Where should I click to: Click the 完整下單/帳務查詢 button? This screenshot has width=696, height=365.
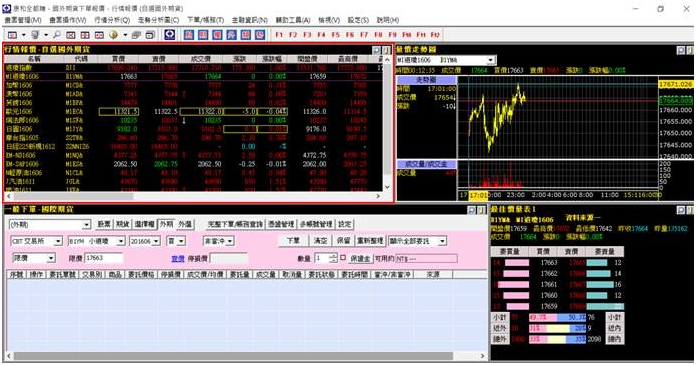(235, 224)
